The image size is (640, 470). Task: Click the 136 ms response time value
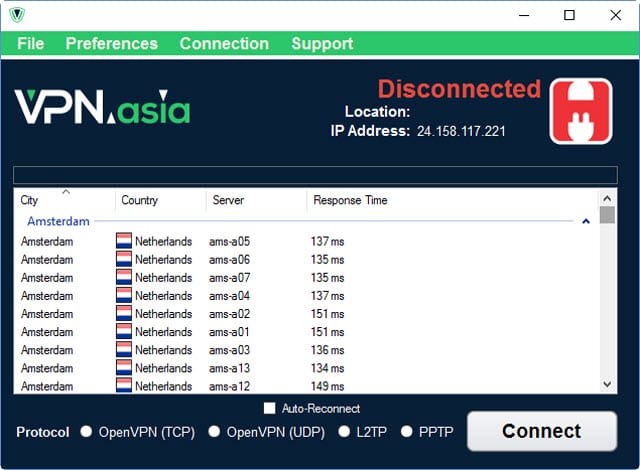point(327,350)
